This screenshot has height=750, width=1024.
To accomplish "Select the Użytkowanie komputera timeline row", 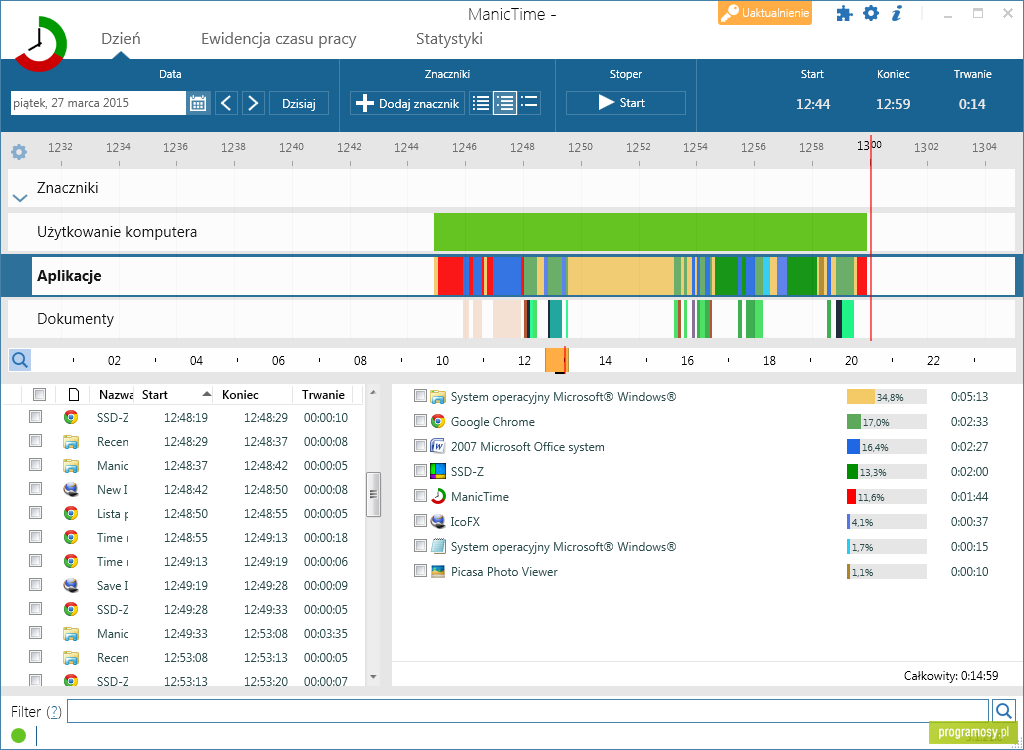I will pyautogui.click(x=511, y=231).
